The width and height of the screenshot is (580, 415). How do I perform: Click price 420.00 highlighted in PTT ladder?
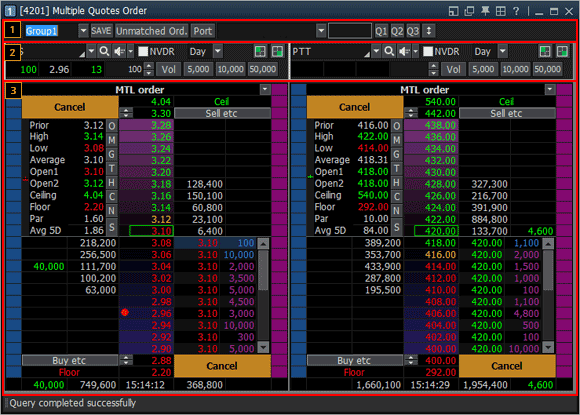pyautogui.click(x=436, y=231)
